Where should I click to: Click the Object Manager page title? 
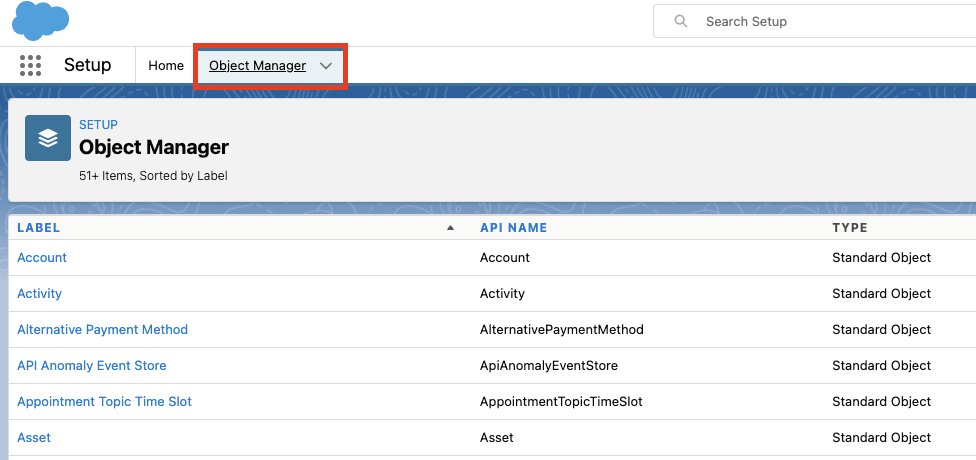click(154, 148)
